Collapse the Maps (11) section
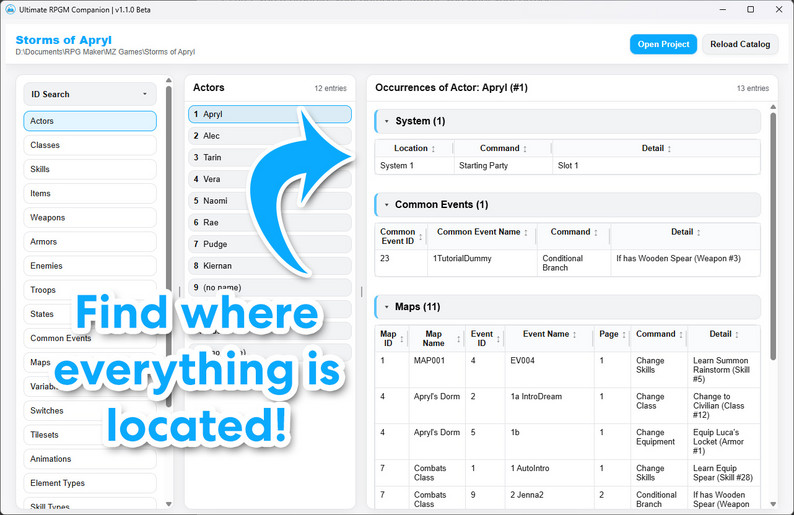The height and width of the screenshot is (515, 794). 387,307
